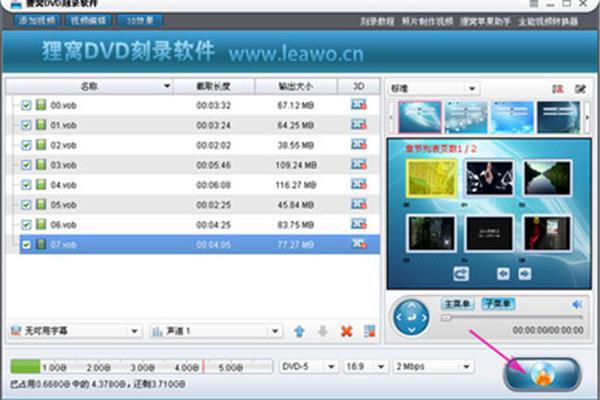Select yellow chapter thumbnail in menu preview
Image resolution: width=600 pixels, height=400 pixels.
click(432, 178)
